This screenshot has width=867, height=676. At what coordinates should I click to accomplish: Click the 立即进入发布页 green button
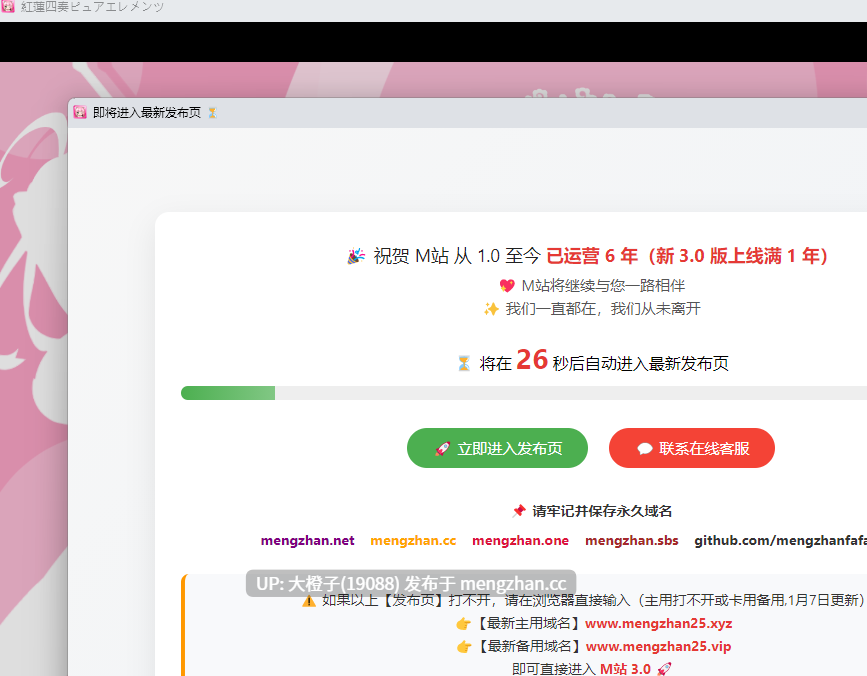497,448
